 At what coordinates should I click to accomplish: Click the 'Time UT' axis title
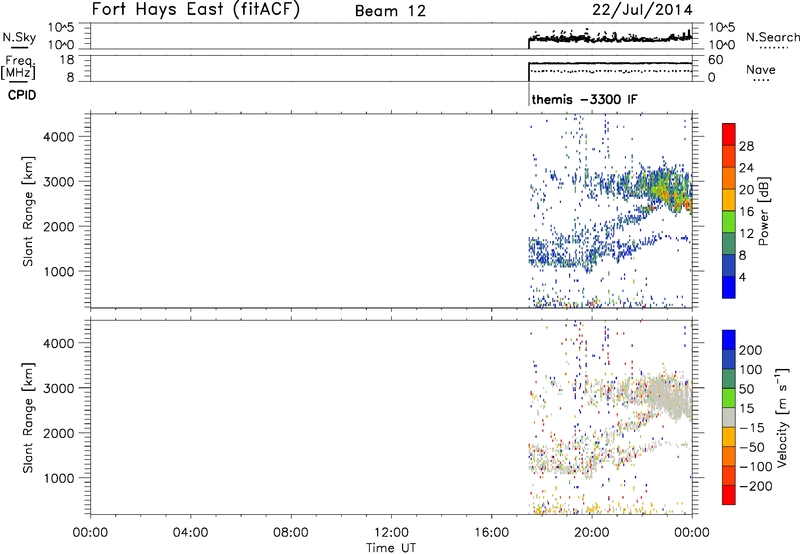(x=391, y=547)
